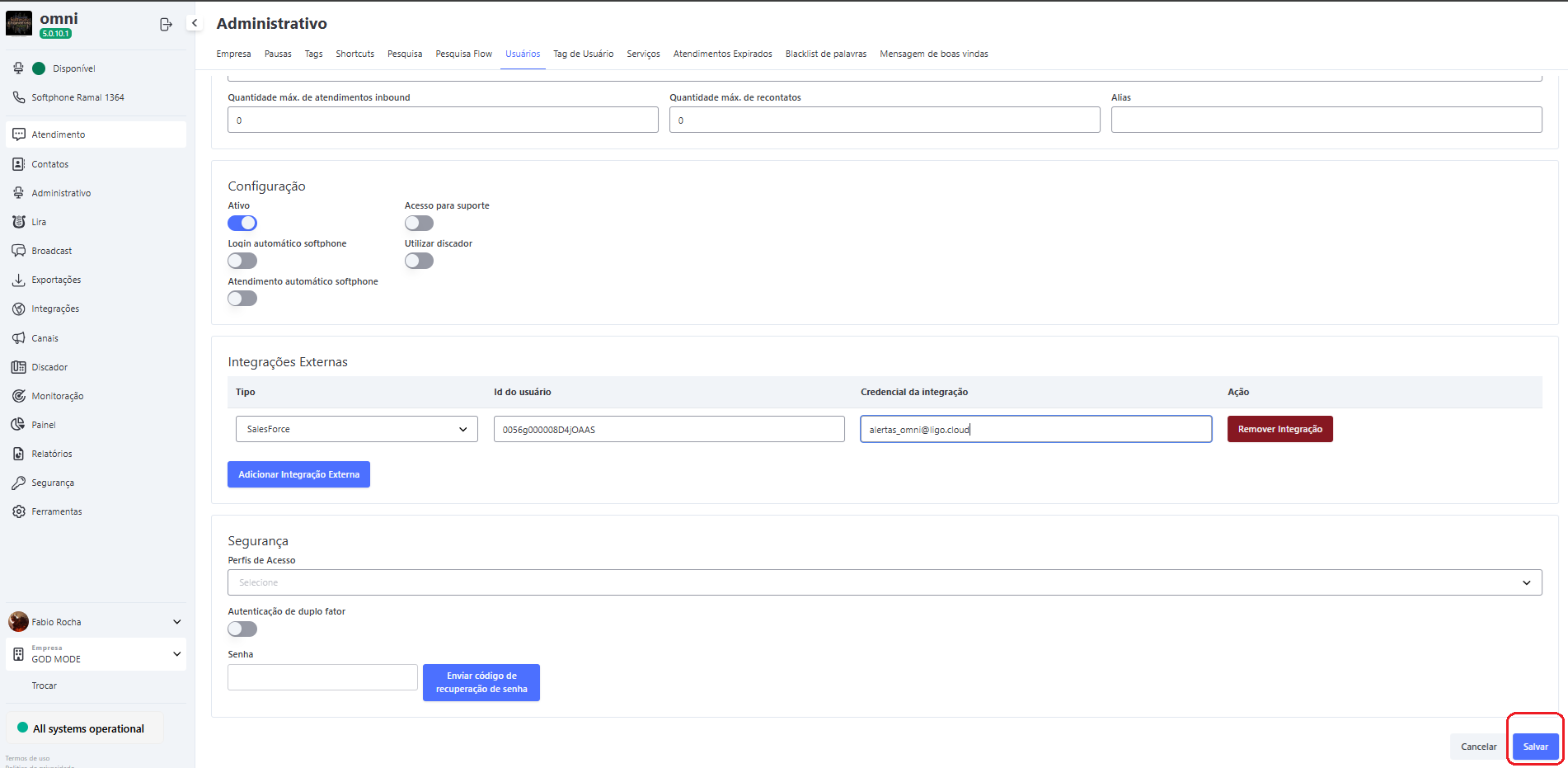The image size is (1568, 768).
Task: Focus Quantidade máx. de atendimentos inbound field
Action: [443, 120]
